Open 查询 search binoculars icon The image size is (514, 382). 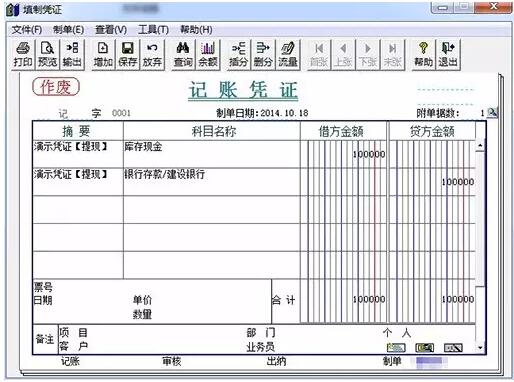tap(183, 55)
